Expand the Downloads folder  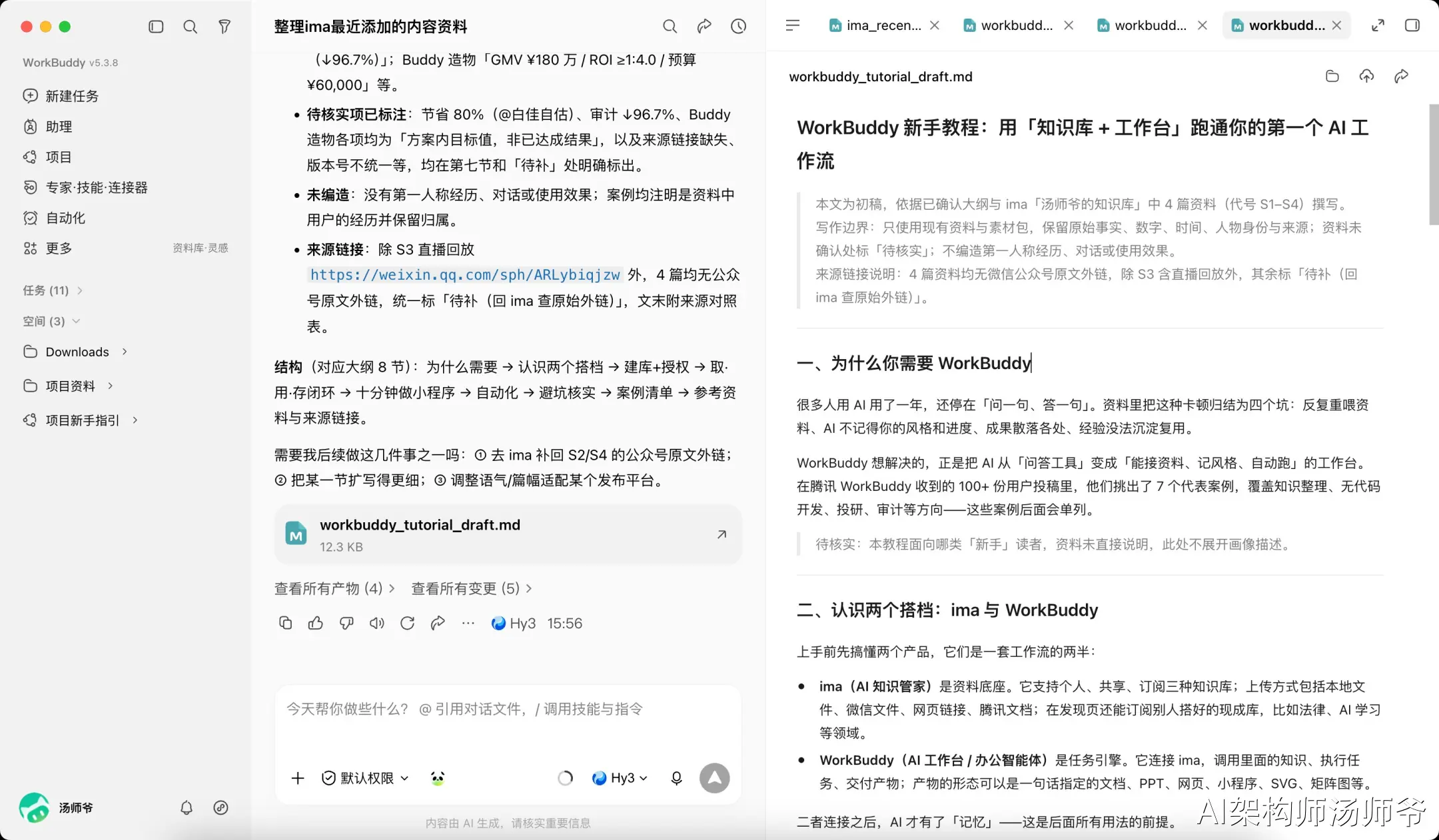coord(75,352)
